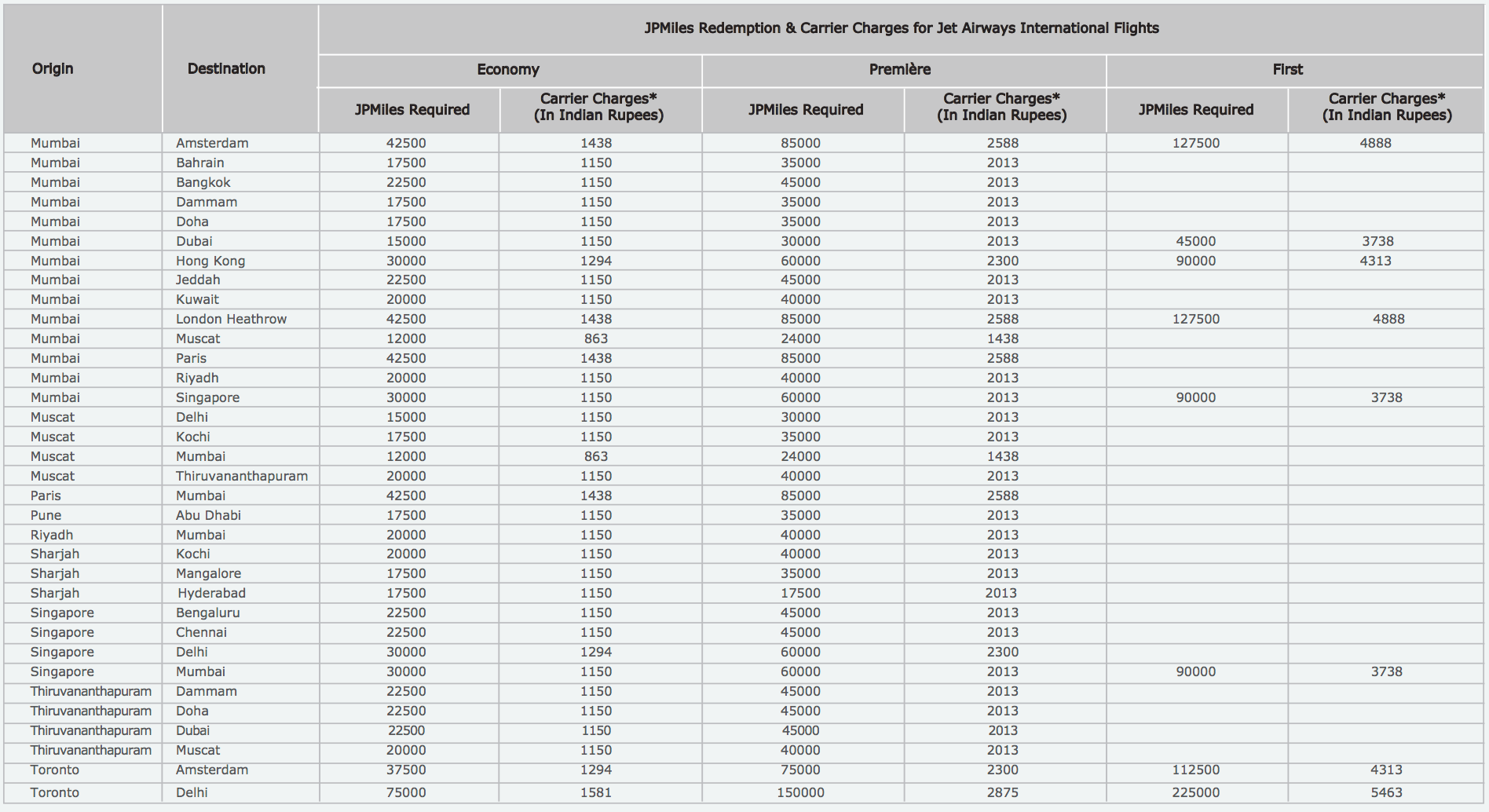Click the Origin column header
Viewport: 1489px width, 812px height.
[53, 68]
